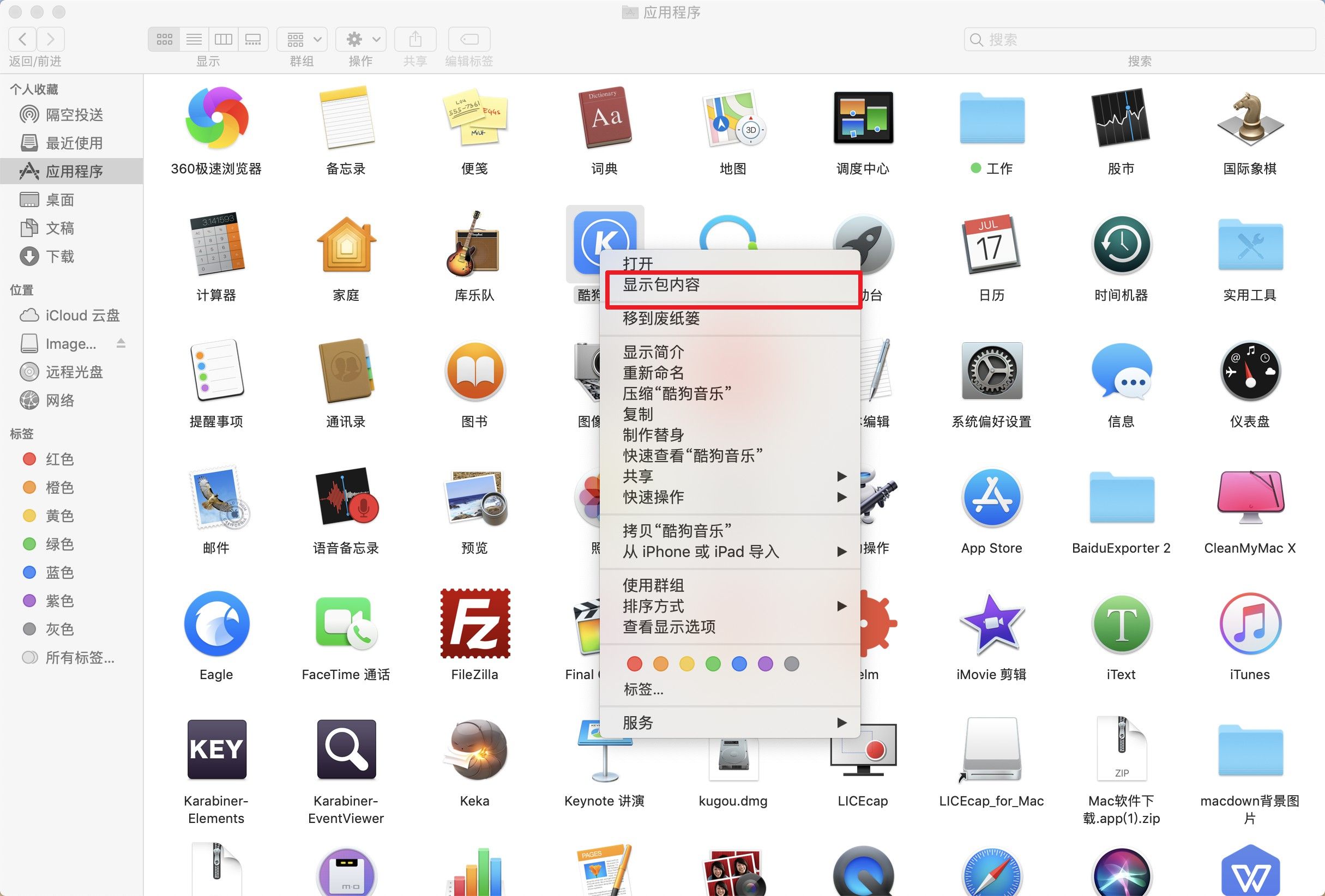Click the forward navigation button
The width and height of the screenshot is (1325, 896).
click(51, 39)
